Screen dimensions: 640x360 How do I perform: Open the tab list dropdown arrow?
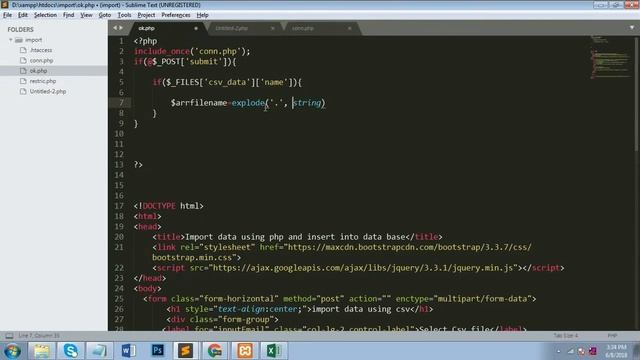(x=632, y=28)
